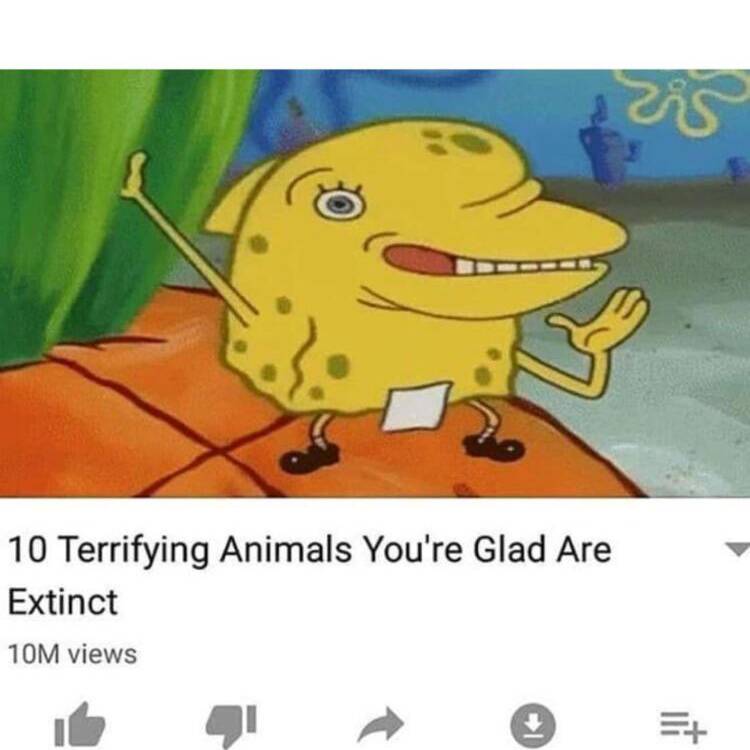Add video to playlist icon
The image size is (750, 750).
(x=683, y=724)
